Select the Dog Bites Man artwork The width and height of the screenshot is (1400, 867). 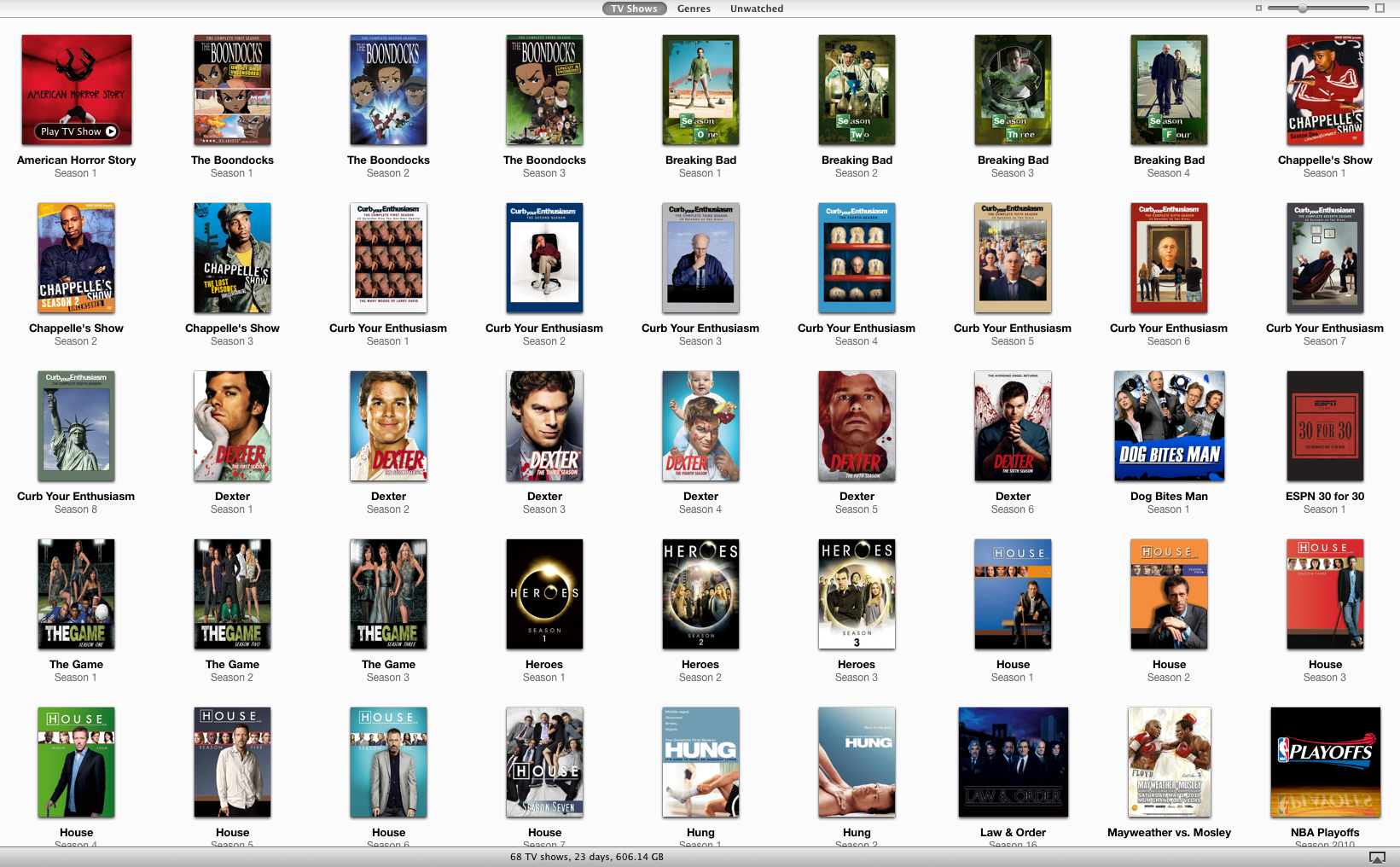(x=1169, y=426)
